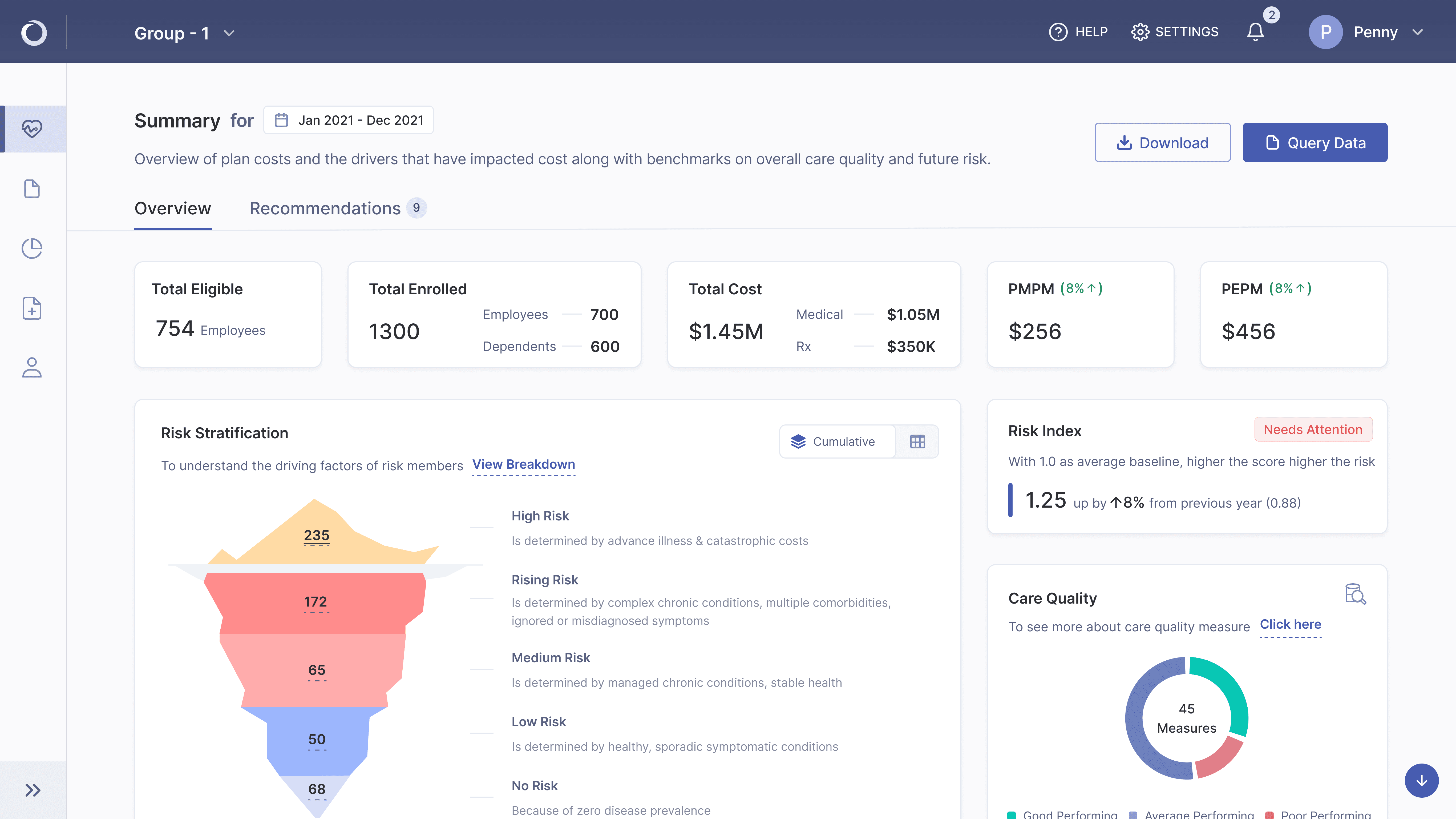This screenshot has height=819, width=1456.
Task: Click the 50 low risk value
Action: coord(317,739)
